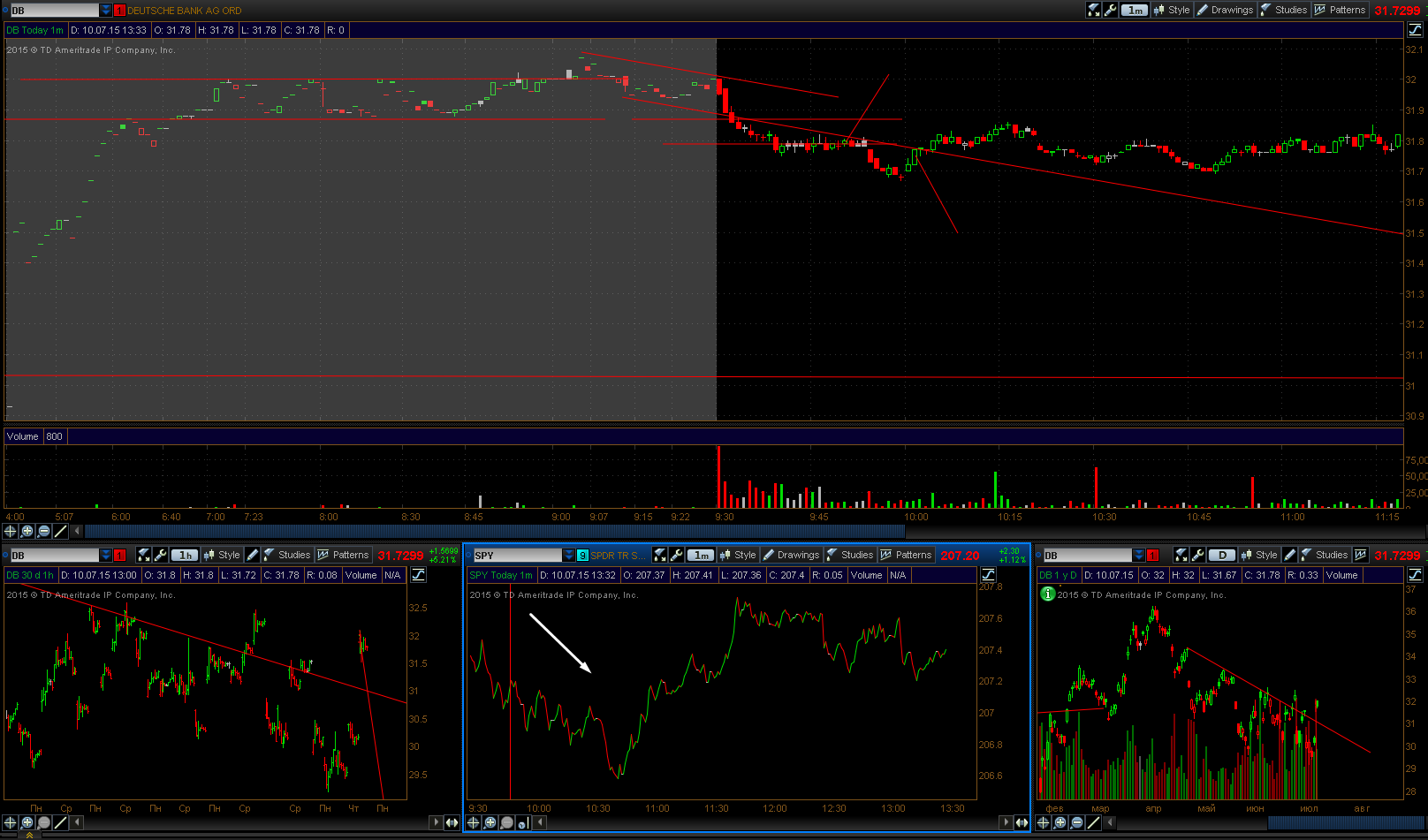Click the main chart horizontal time scrollbar
Screen dimensions: 1428x840
(x=495, y=531)
